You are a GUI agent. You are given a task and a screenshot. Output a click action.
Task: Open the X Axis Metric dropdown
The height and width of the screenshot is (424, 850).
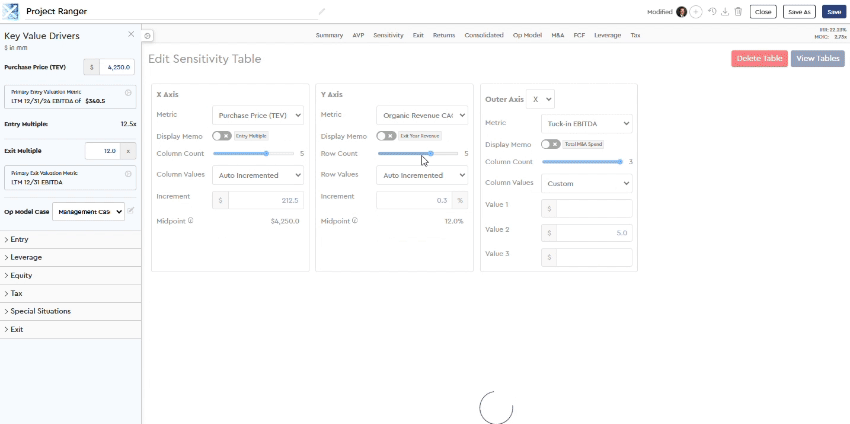[259, 115]
